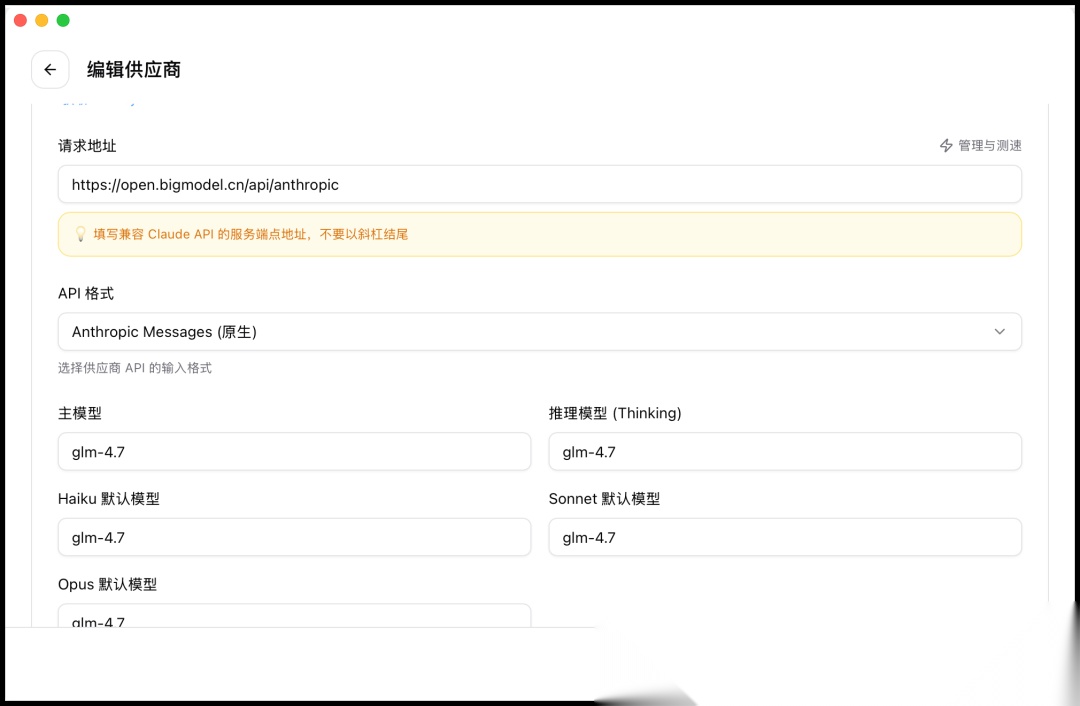1080x706 pixels.
Task: Click the API 格式 field label
Action: pos(86,294)
